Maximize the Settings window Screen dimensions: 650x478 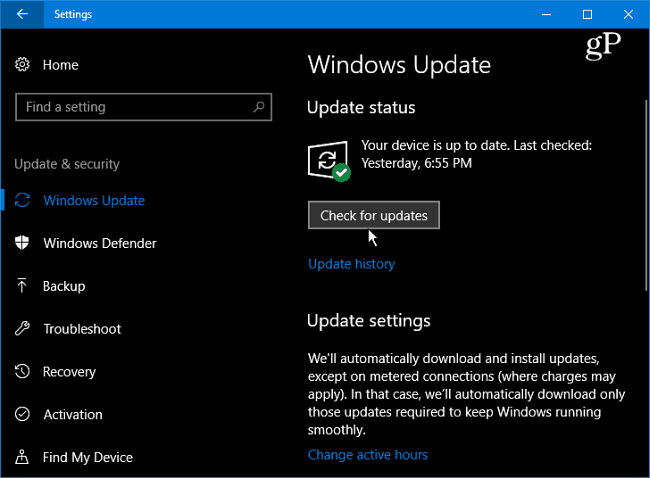click(x=587, y=15)
